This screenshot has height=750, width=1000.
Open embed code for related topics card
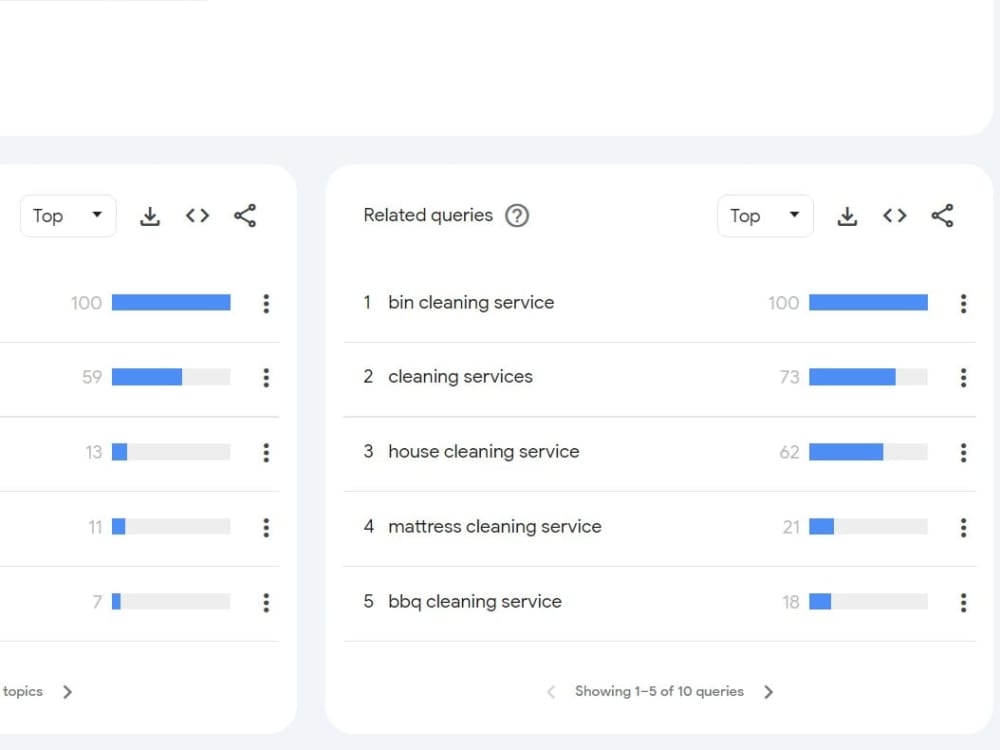point(197,216)
